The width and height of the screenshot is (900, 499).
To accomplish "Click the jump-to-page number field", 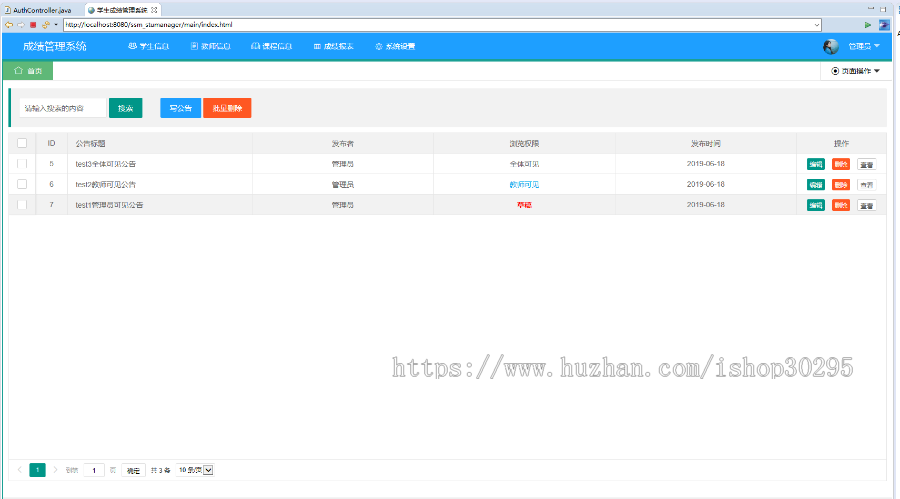I will click(94, 470).
